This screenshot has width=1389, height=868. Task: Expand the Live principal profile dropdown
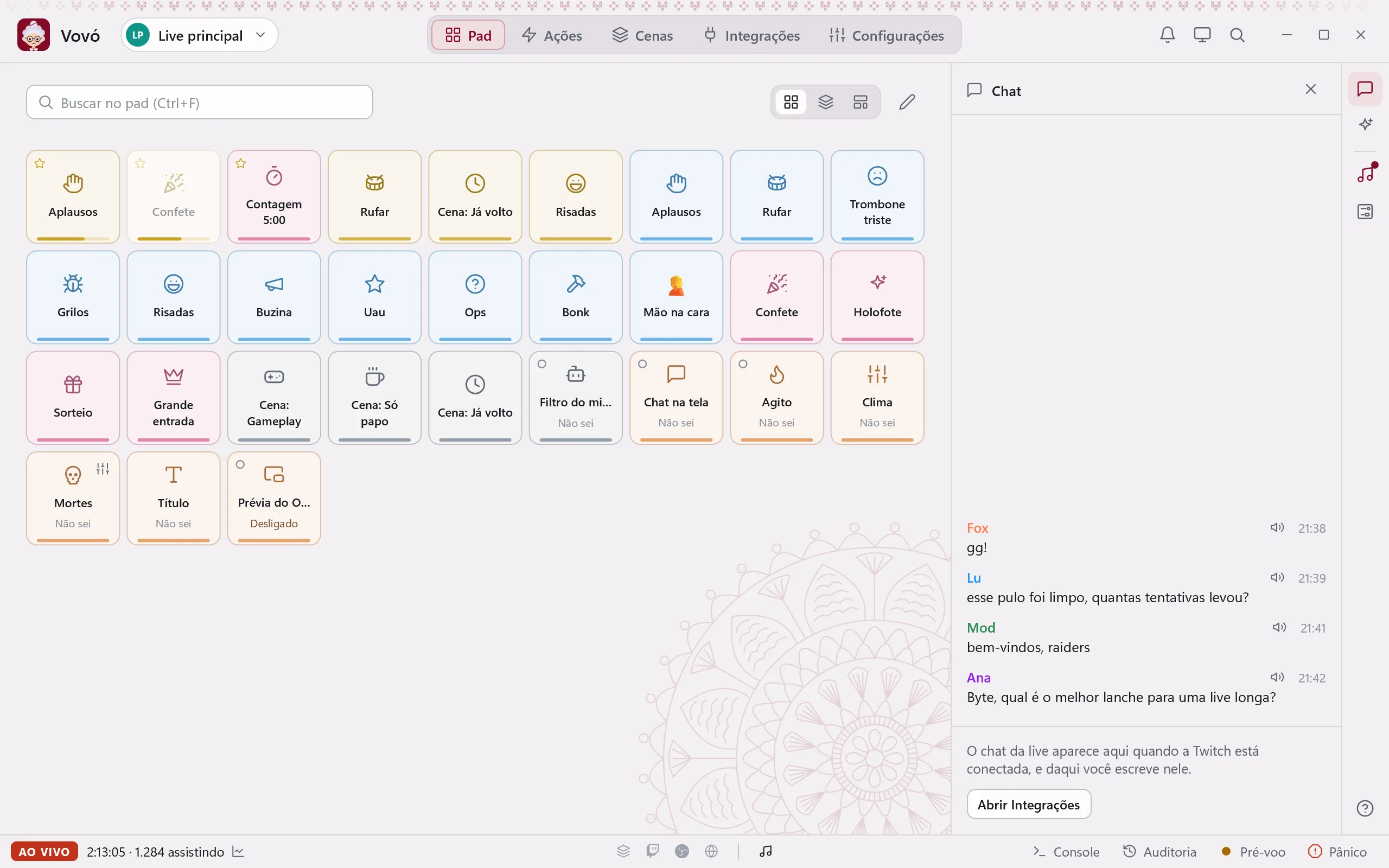(200, 35)
